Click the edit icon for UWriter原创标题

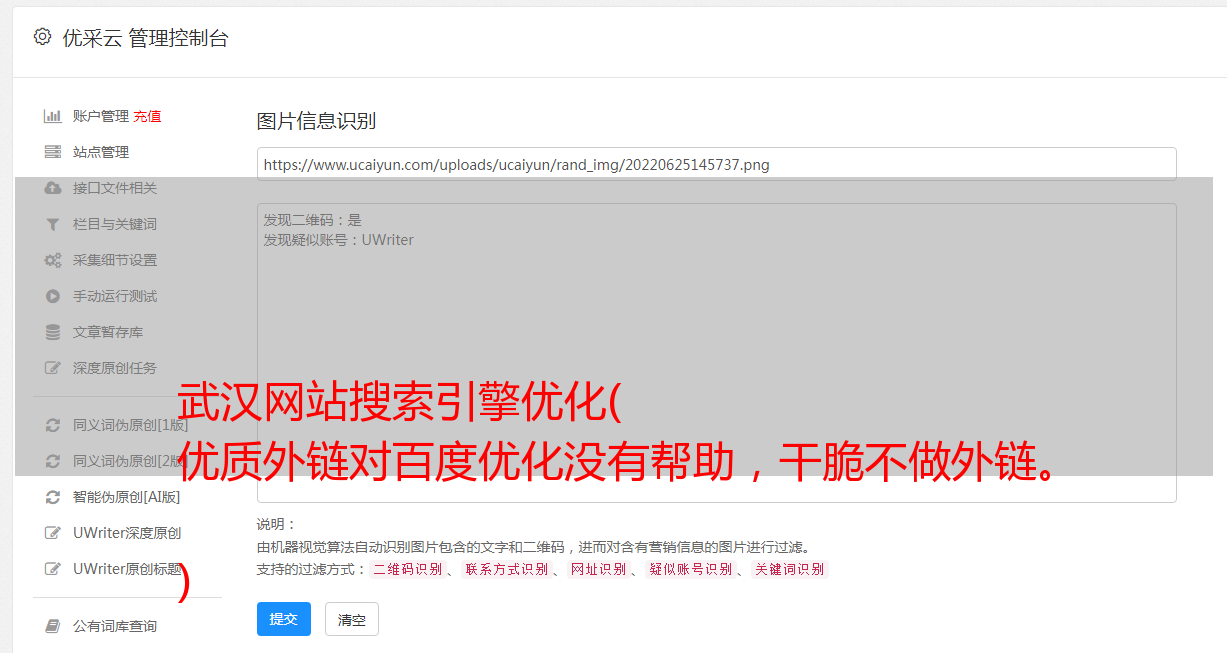(52, 569)
